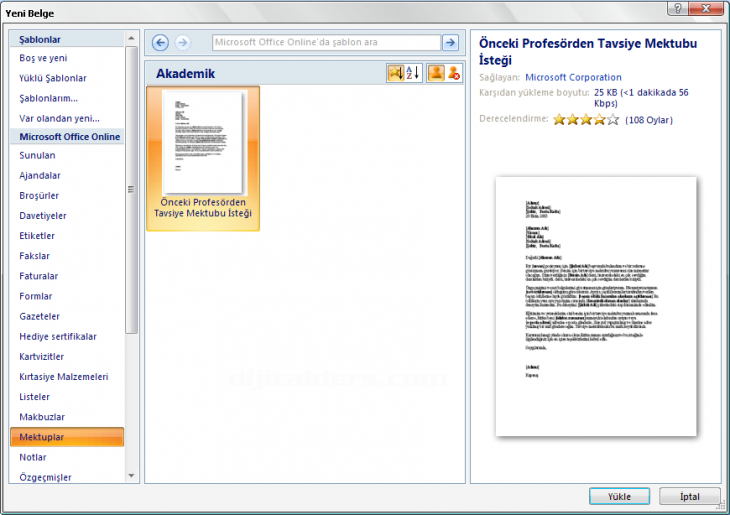Image resolution: width=730 pixels, height=515 pixels.
Task: Open Kırtasiye Malzemeleri category
Action: coord(64,377)
